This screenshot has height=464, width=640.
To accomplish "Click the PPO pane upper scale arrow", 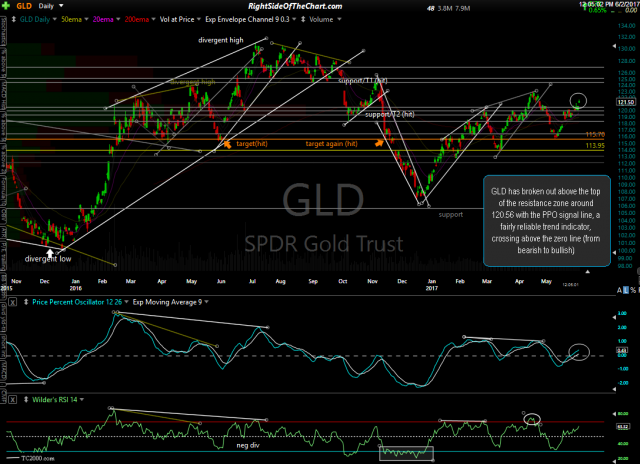I will [x=615, y=317].
